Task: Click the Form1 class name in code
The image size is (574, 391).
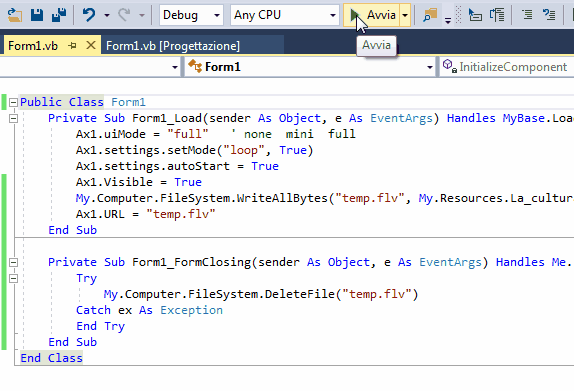Action: tap(128, 102)
